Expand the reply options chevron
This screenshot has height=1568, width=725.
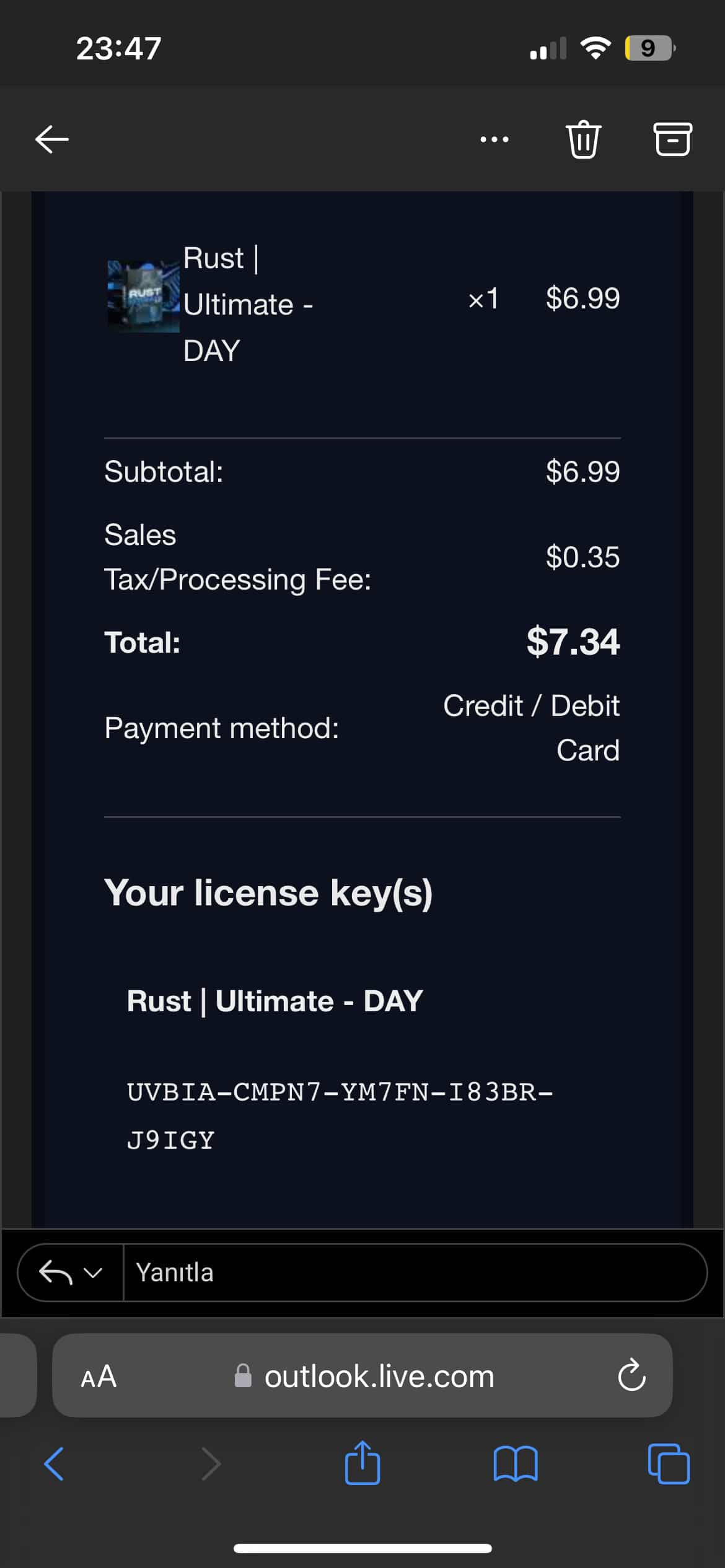tap(93, 1273)
